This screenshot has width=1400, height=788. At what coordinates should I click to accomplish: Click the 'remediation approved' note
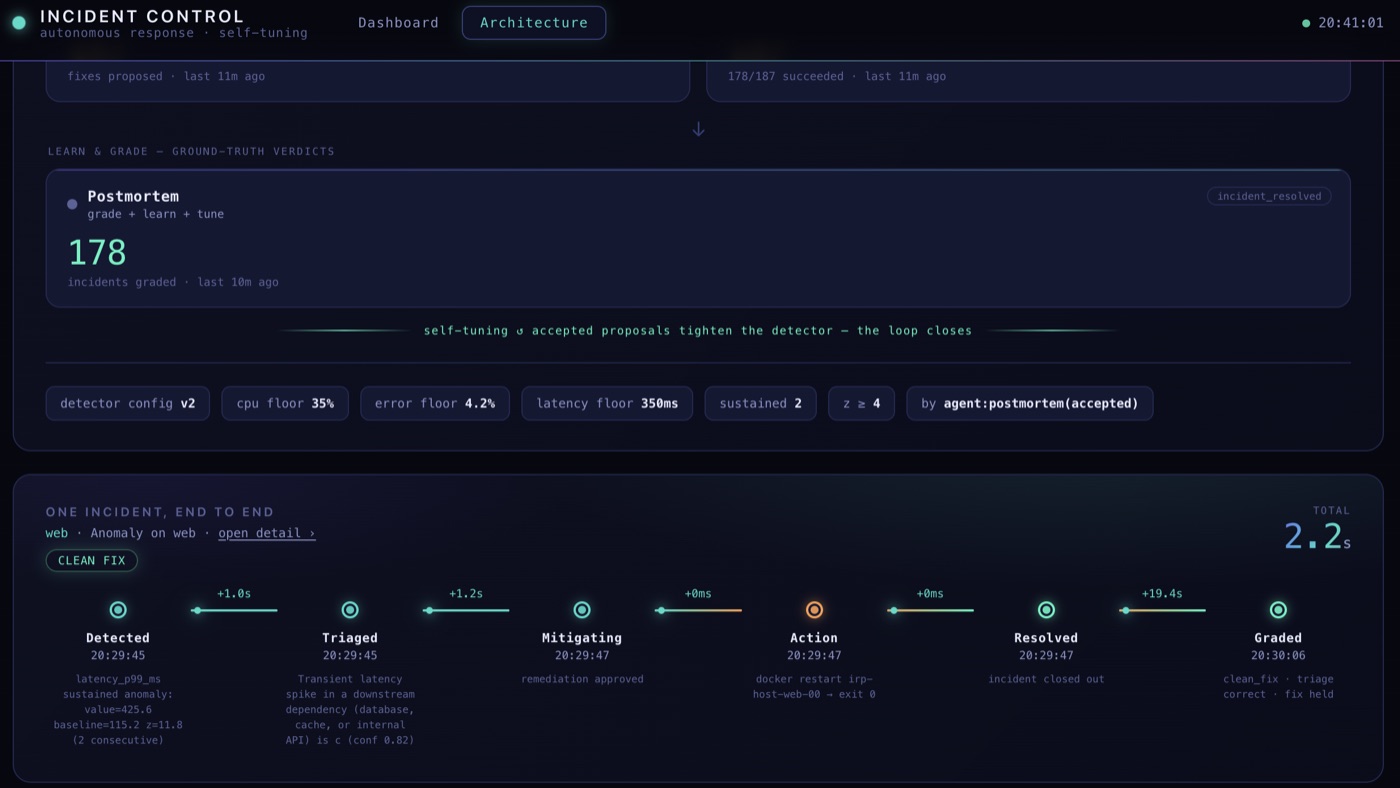click(x=582, y=679)
